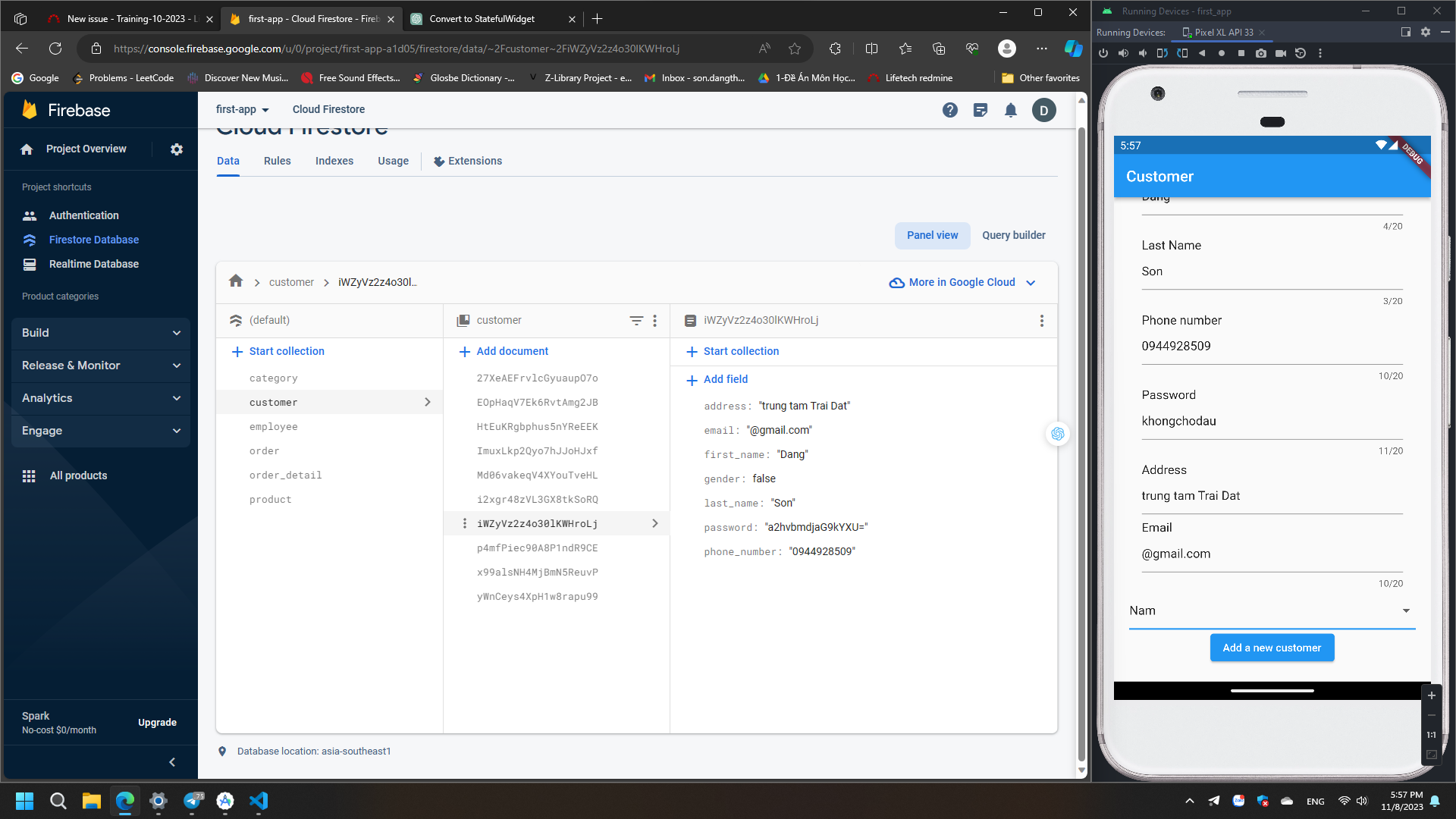Open the first-app project dropdown
Screen dimensions: 1456x819
tap(243, 110)
